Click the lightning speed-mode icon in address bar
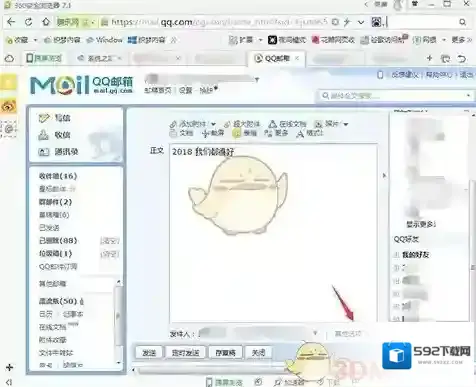 click(347, 22)
